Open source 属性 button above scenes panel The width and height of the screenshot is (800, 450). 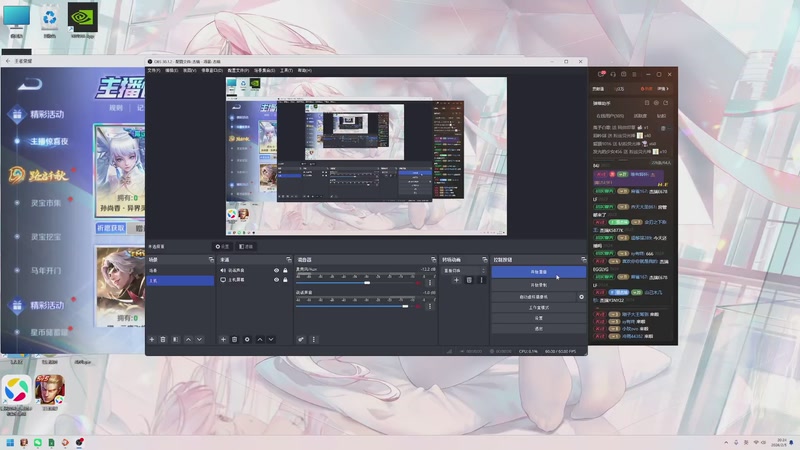[x=222, y=246]
